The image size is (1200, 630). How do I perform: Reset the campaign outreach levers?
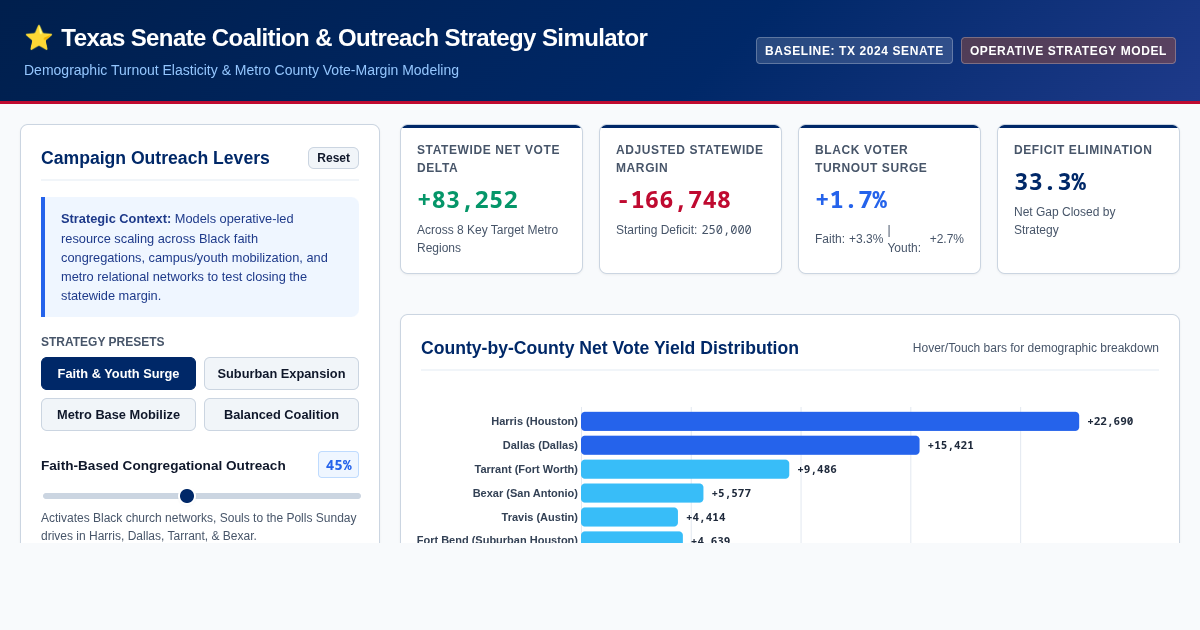click(333, 158)
